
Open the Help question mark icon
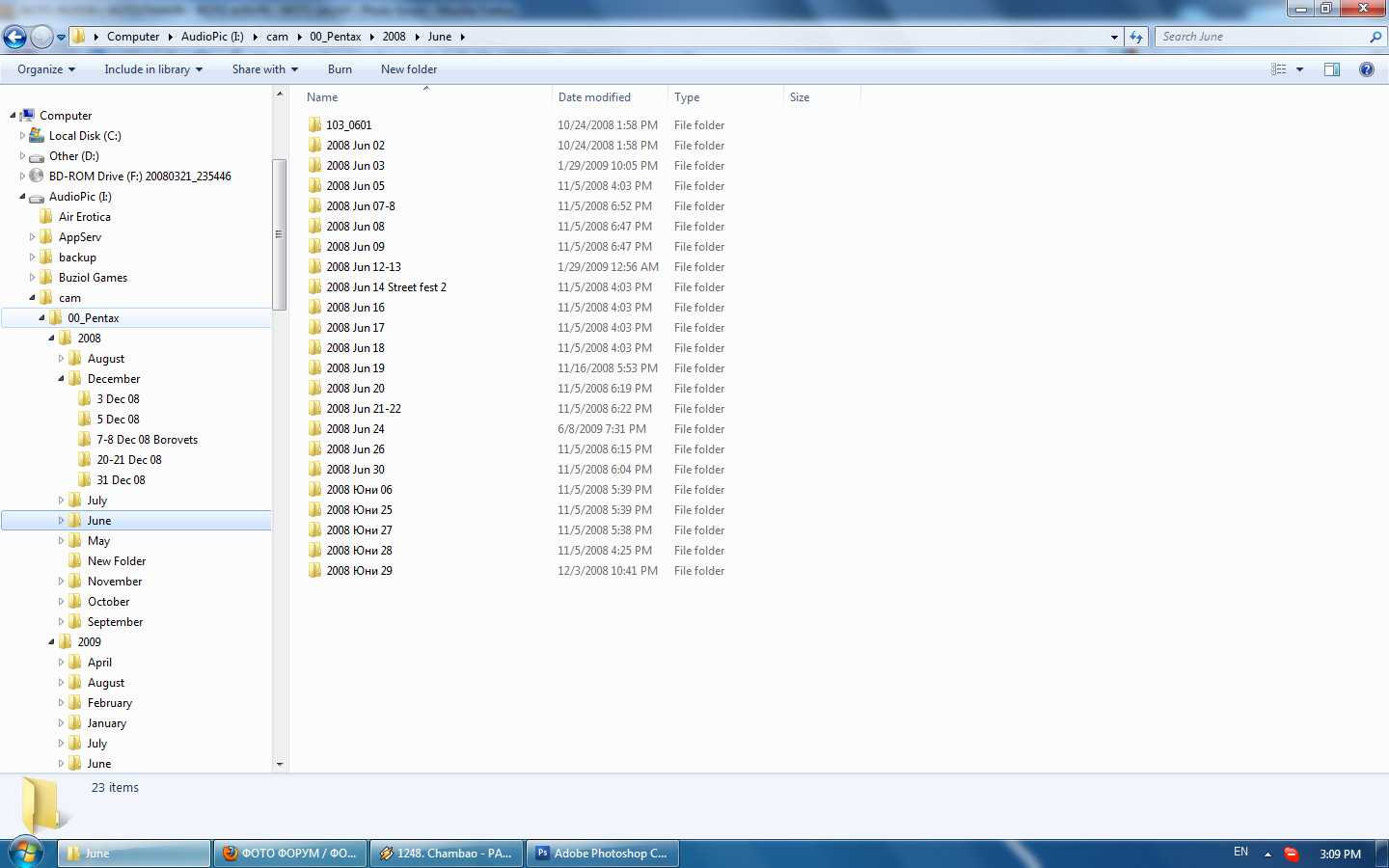point(1366,69)
